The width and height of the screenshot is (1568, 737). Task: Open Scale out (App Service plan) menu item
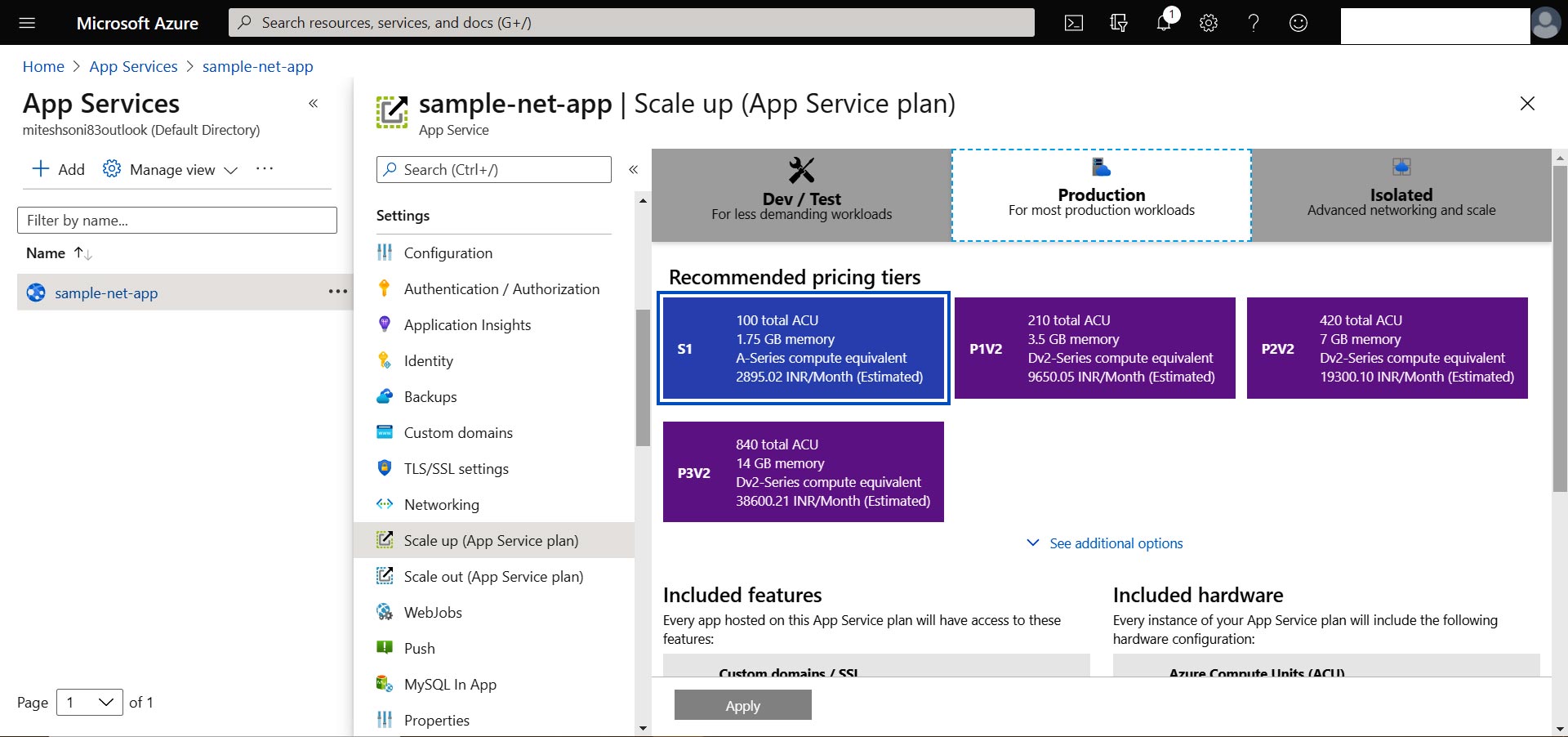coord(493,576)
